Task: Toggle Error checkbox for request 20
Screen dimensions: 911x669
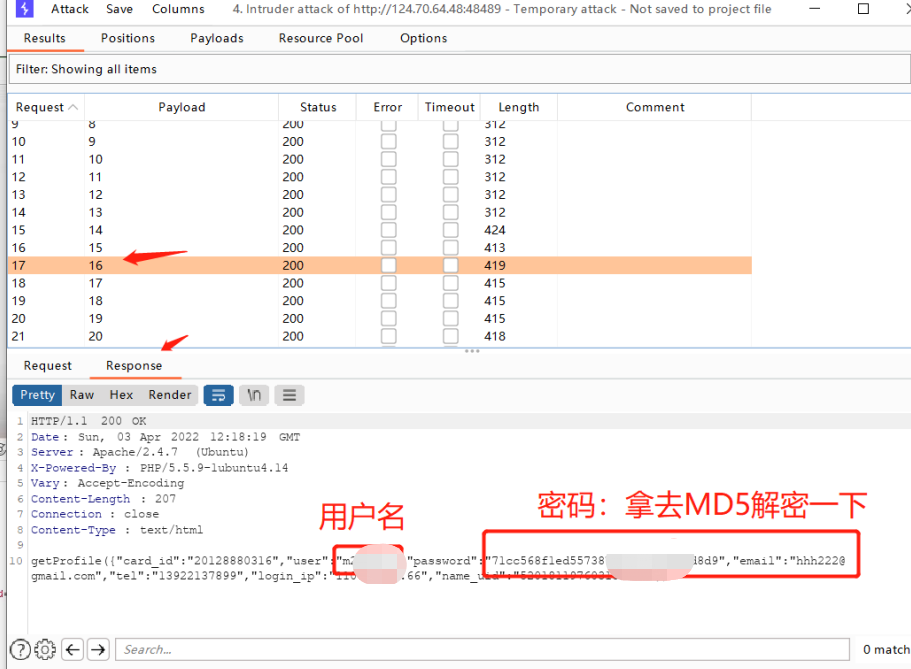Action: click(389, 319)
